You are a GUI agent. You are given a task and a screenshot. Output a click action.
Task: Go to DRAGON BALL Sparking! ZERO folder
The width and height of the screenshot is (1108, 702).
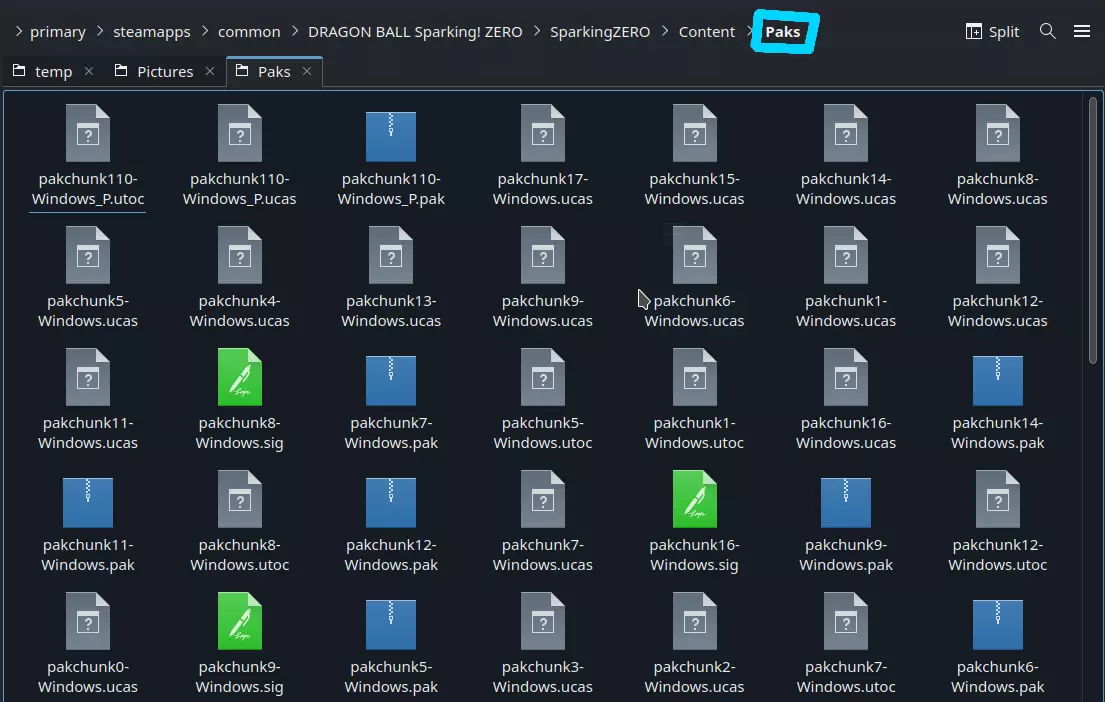(x=416, y=32)
